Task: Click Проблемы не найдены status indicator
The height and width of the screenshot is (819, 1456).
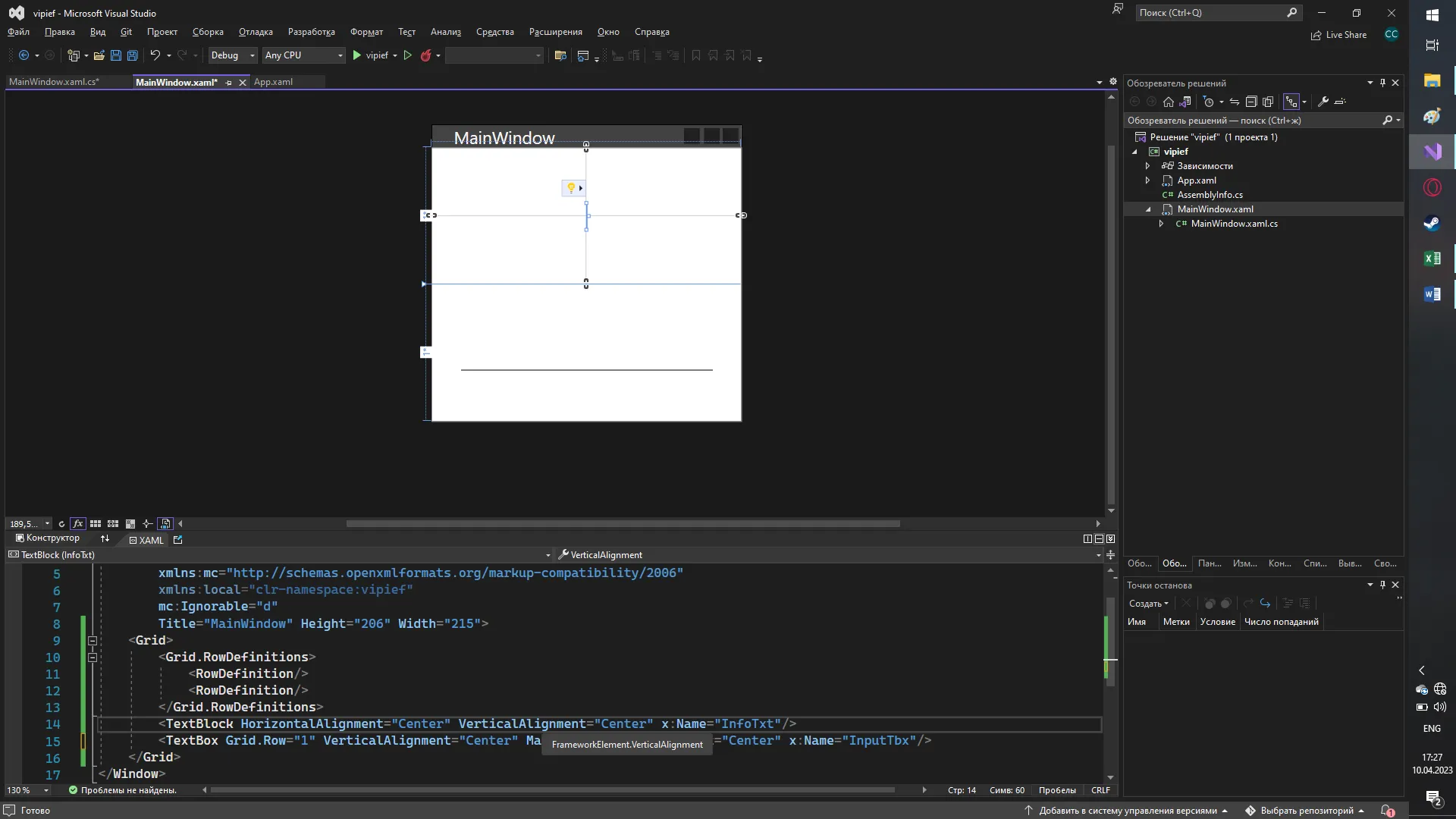Action: click(x=122, y=790)
